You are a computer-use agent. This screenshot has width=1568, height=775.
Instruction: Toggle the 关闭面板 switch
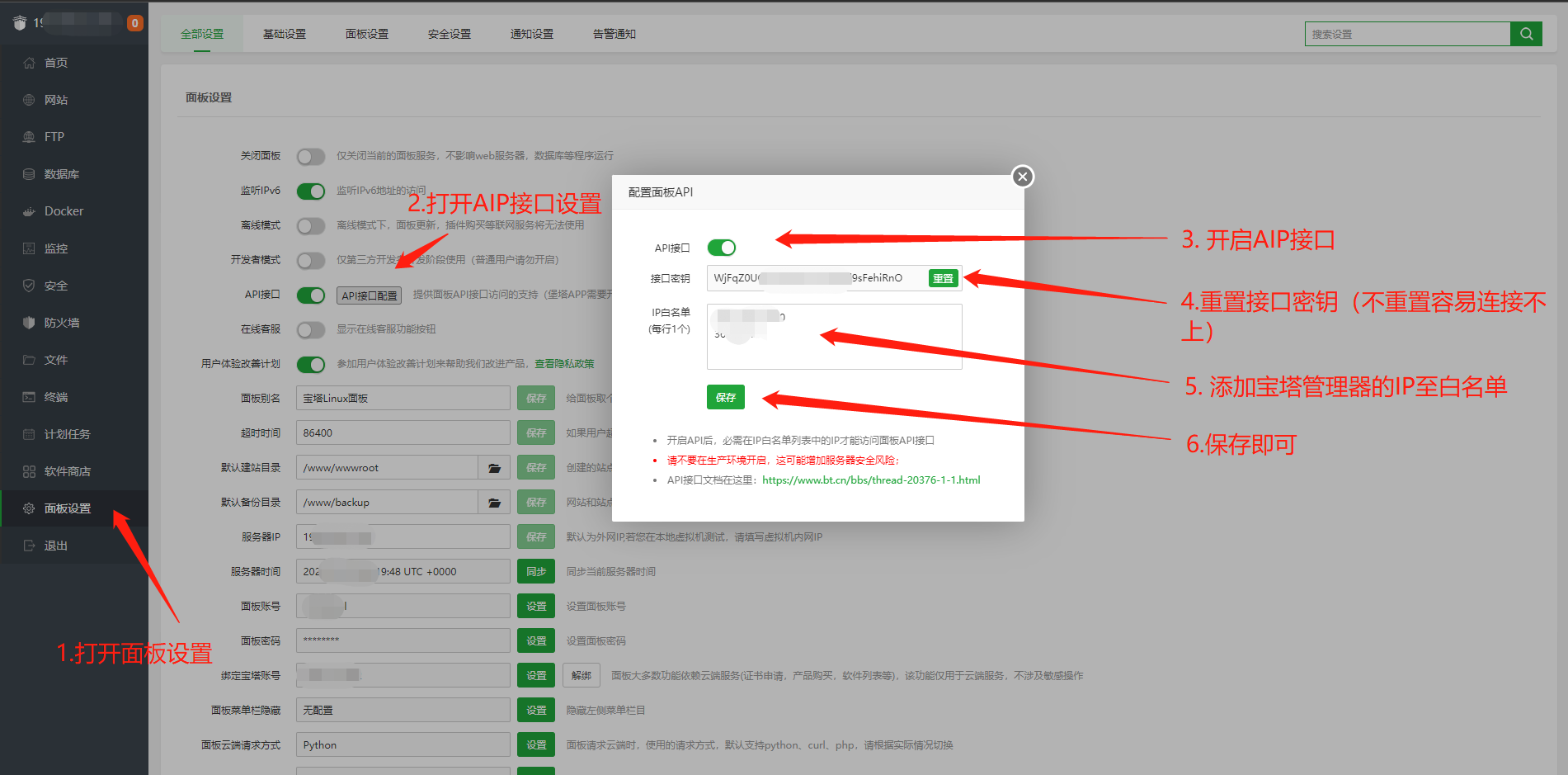(311, 157)
